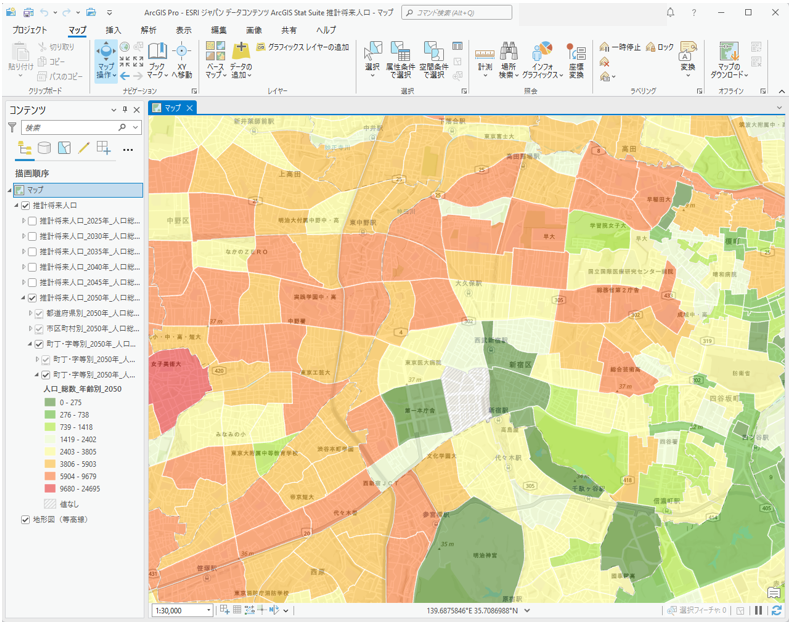Pause map drawing in the status bar
The image size is (791, 628).
point(758,610)
